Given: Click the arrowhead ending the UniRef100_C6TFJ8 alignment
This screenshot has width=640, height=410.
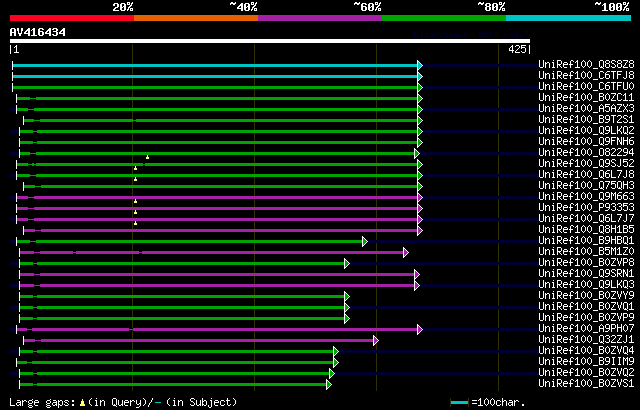Looking at the screenshot, I should pyautogui.click(x=420, y=76).
